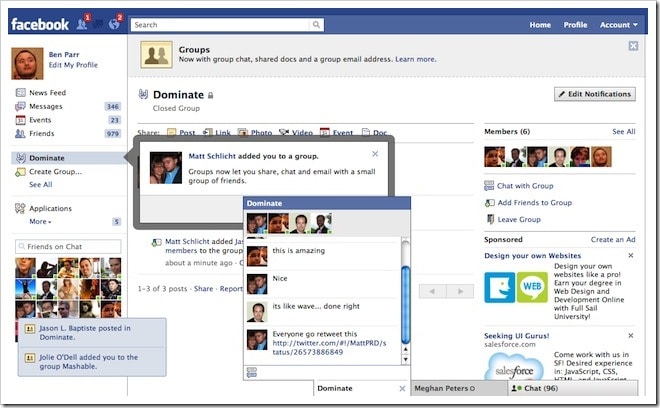Click chat scrollbar down arrow
The image size is (660, 408).
click(406, 359)
